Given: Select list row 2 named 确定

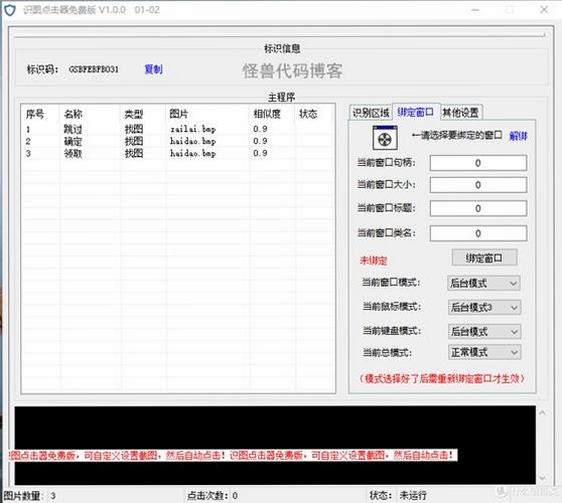Looking at the screenshot, I should coord(178,141).
